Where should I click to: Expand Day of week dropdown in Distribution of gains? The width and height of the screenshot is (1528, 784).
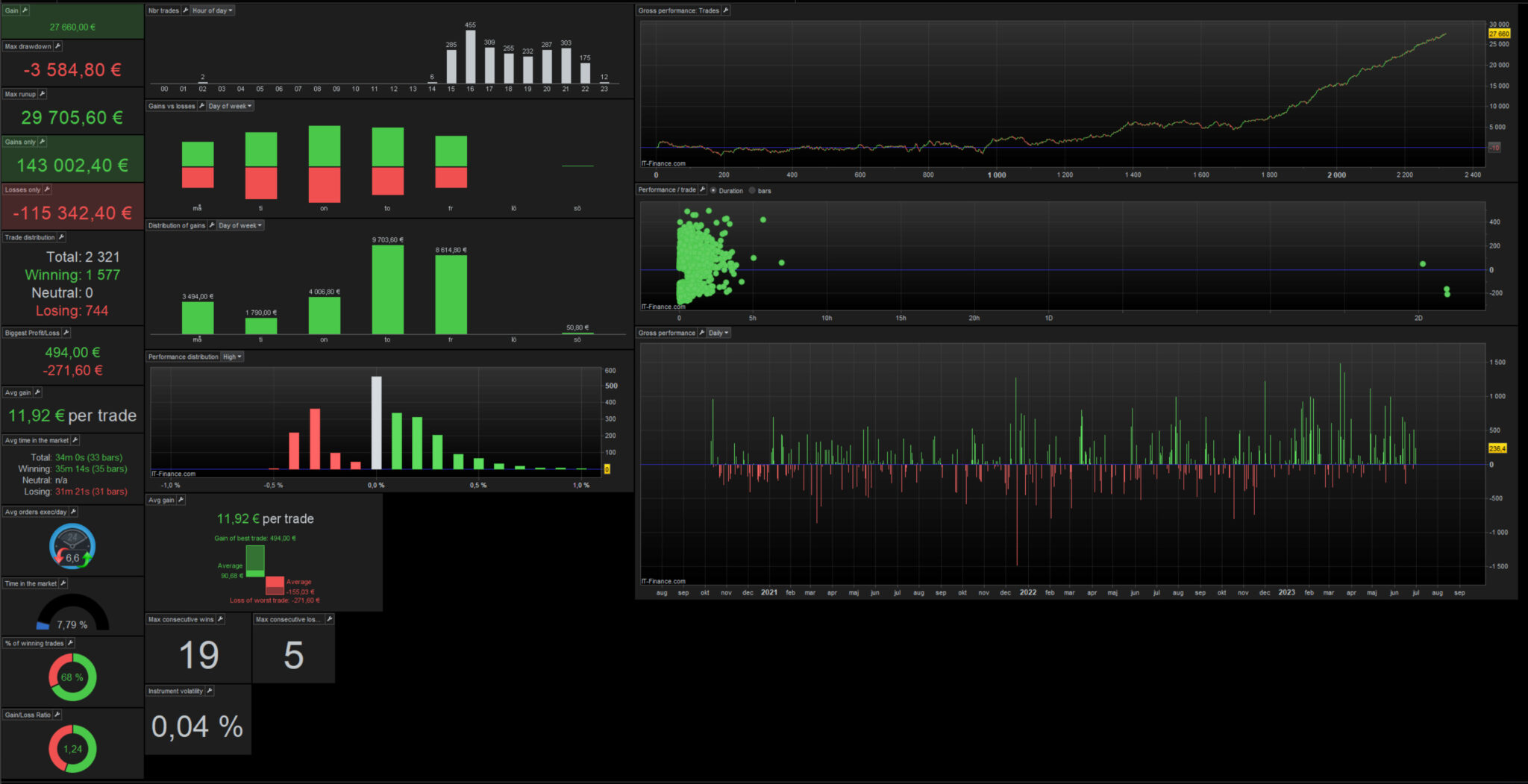click(240, 225)
